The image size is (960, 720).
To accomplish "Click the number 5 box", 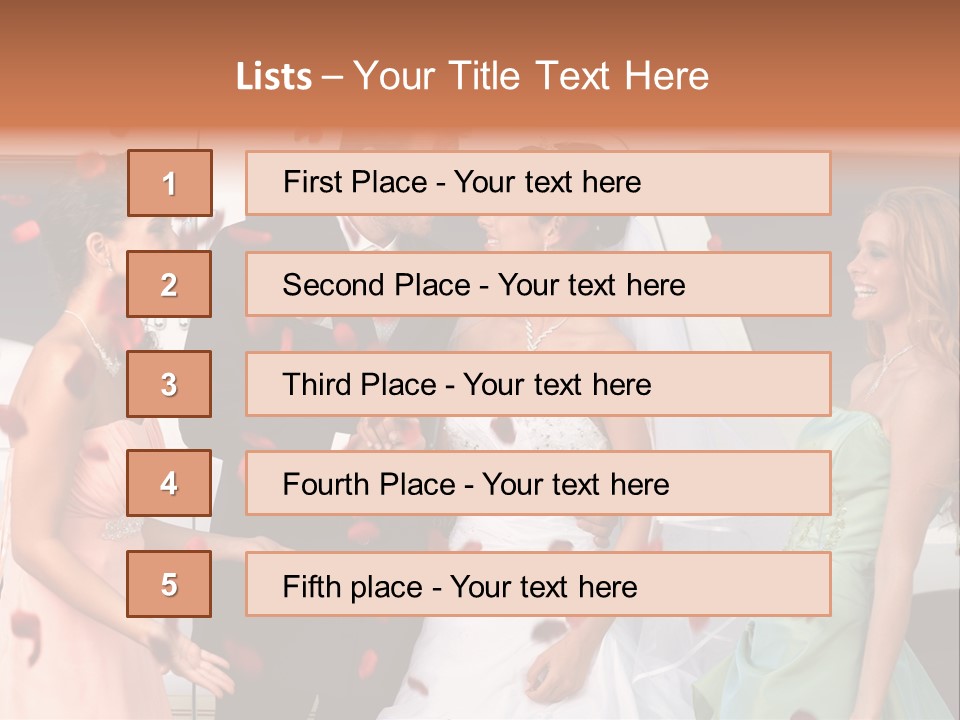I will [169, 584].
